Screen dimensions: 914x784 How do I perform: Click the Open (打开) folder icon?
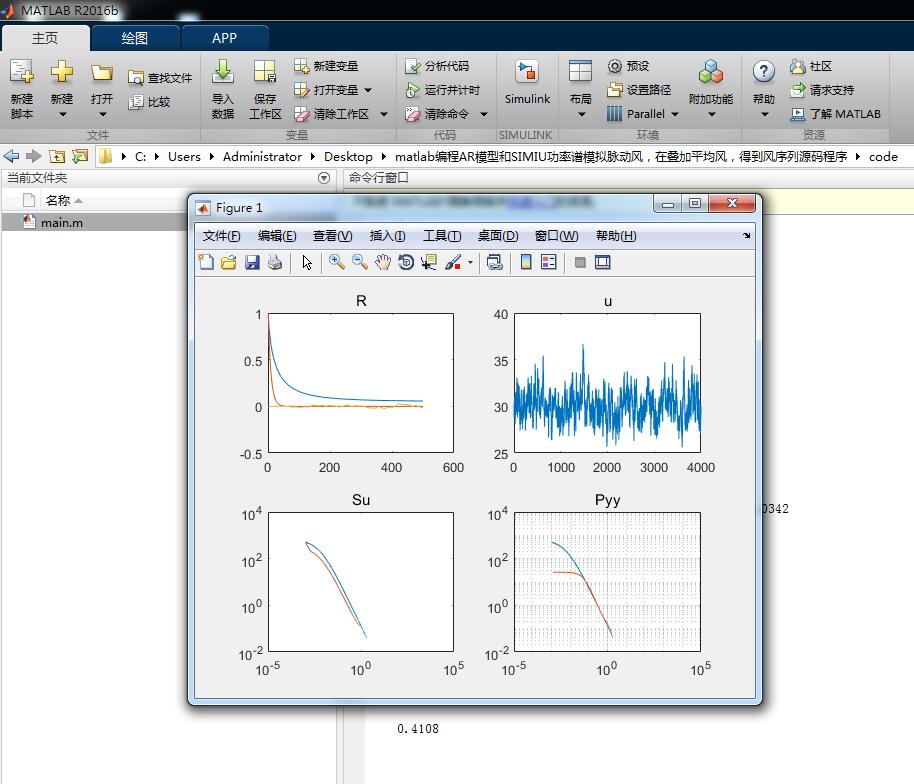102,73
